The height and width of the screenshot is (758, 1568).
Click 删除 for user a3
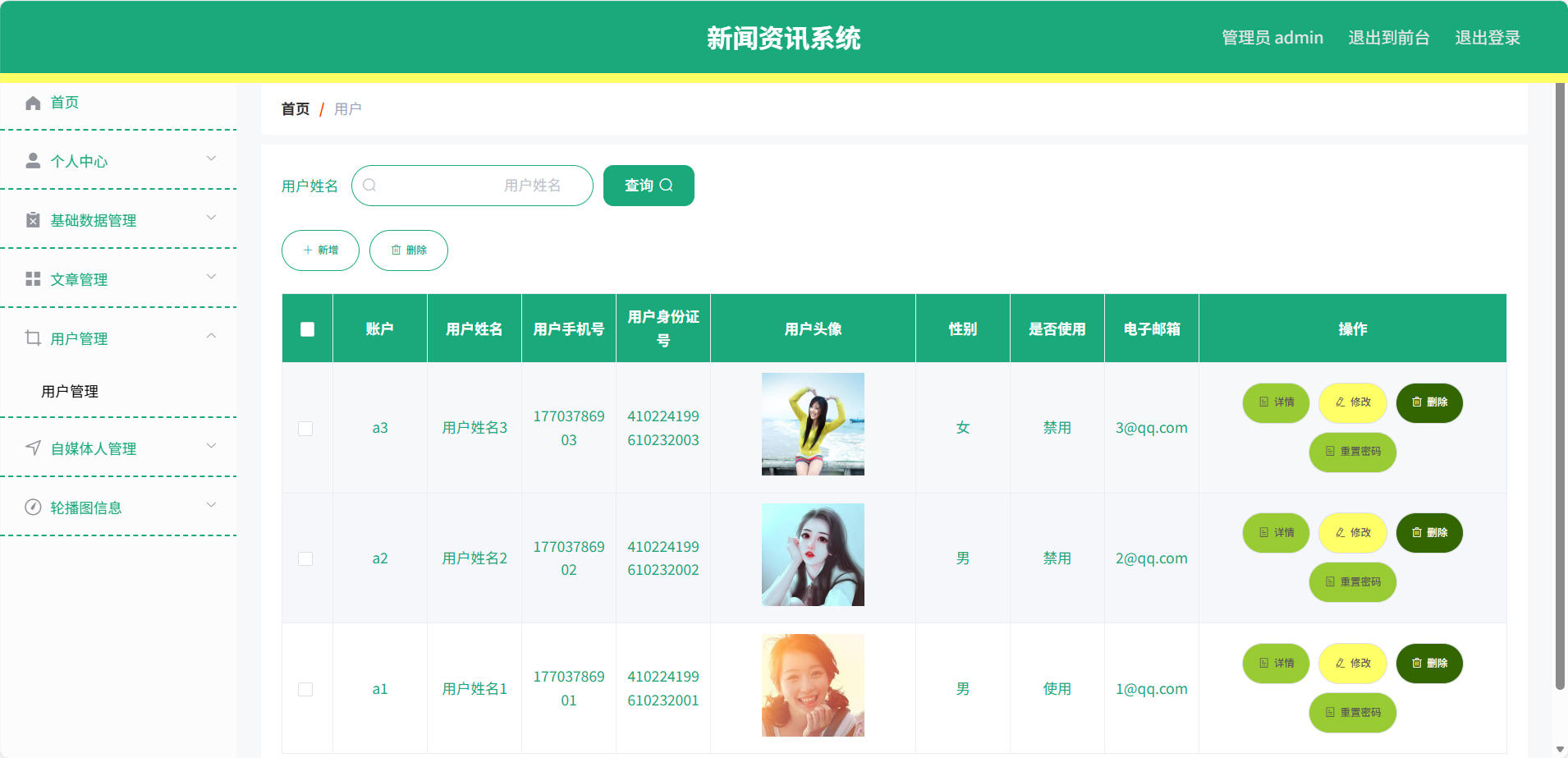(1429, 402)
